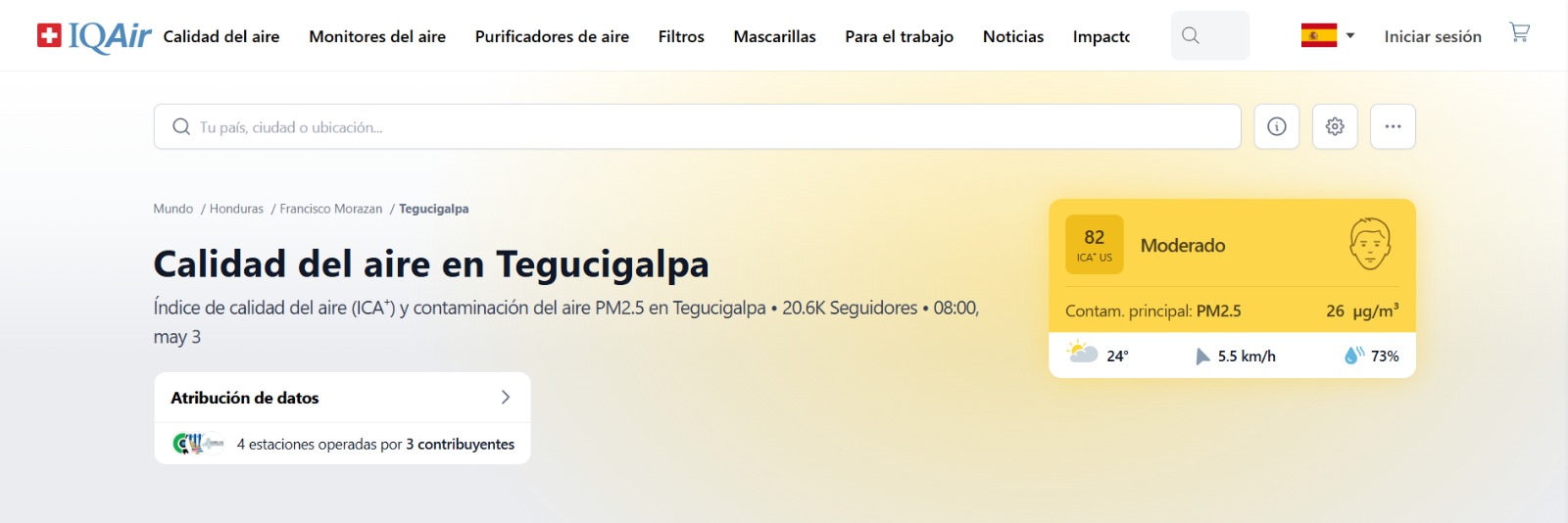The height and width of the screenshot is (523, 1568).
Task: Click the face icon on AQI card
Action: 1370,244
